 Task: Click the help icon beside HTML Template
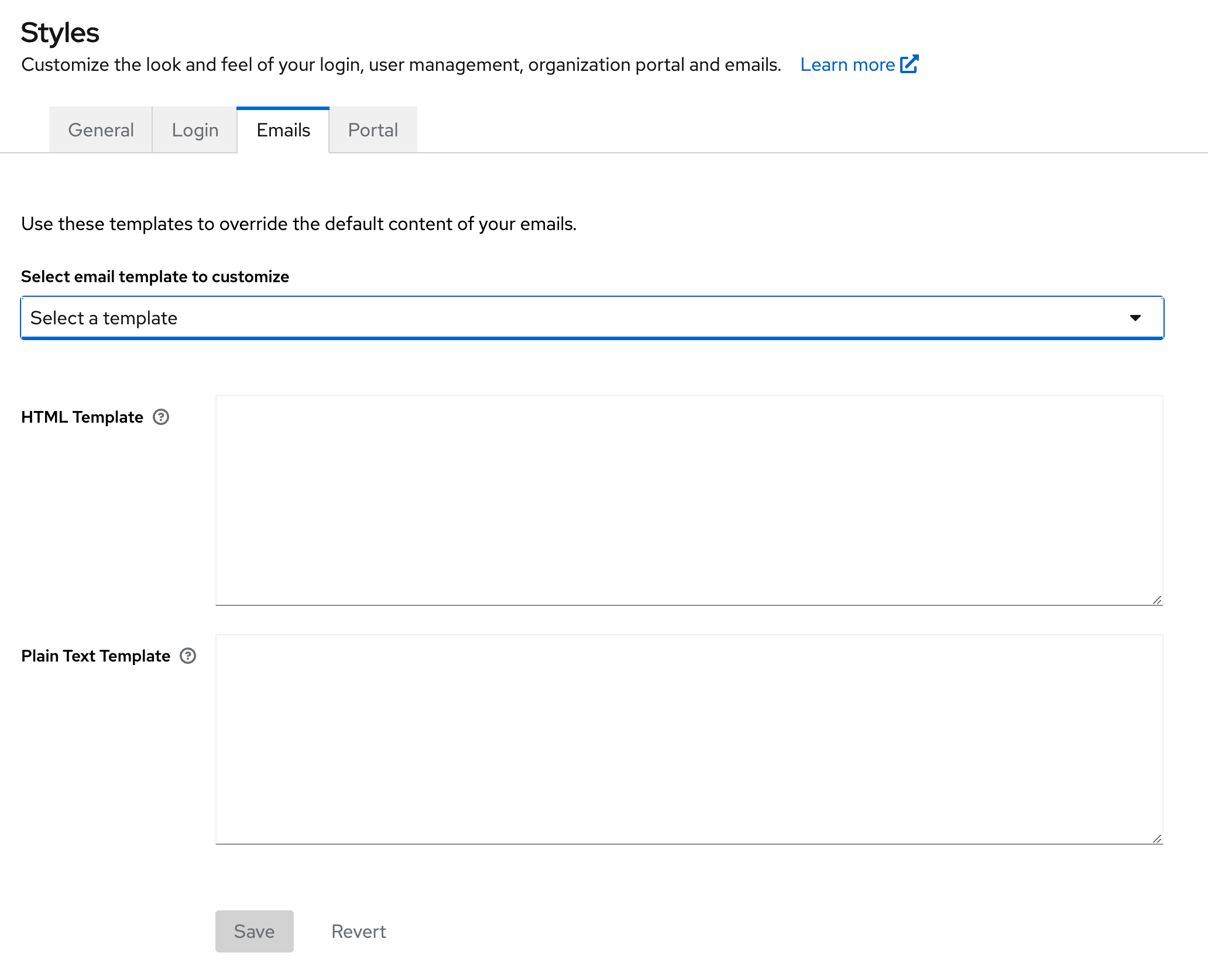tap(161, 417)
